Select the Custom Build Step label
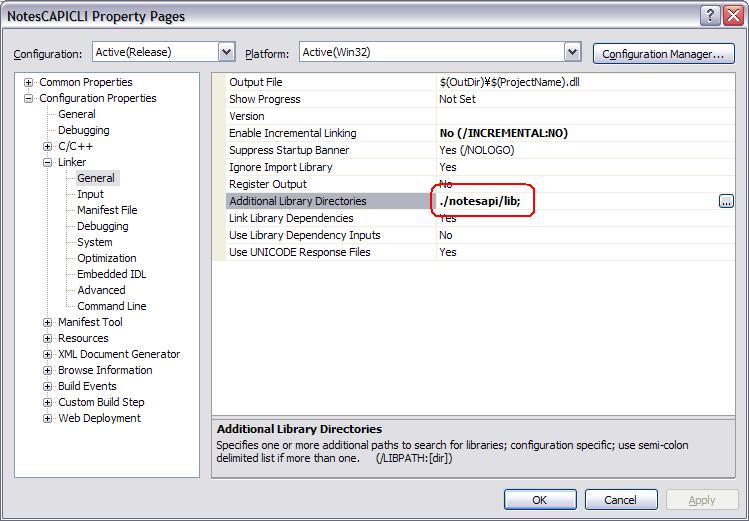The width and height of the screenshot is (749, 521). pos(101,402)
